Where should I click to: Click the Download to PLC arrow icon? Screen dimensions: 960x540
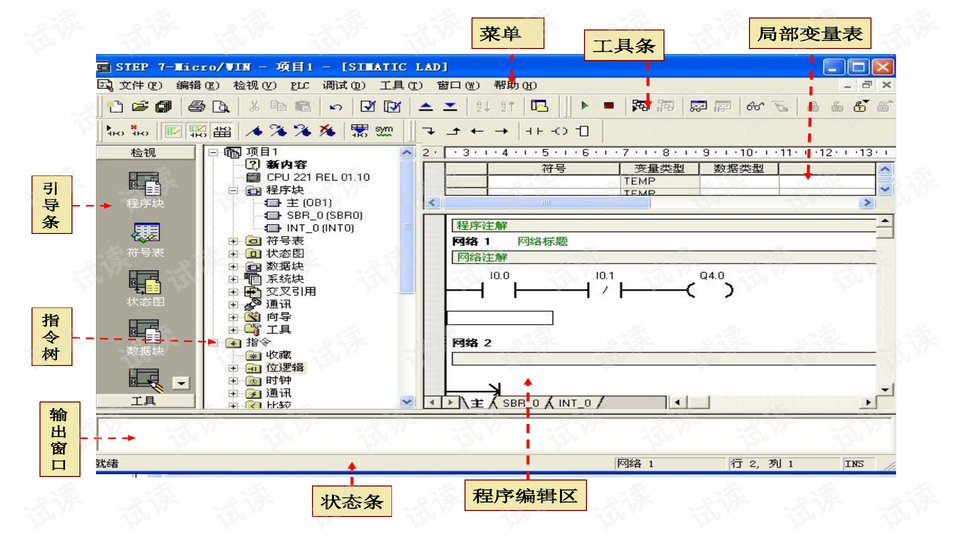tap(450, 106)
